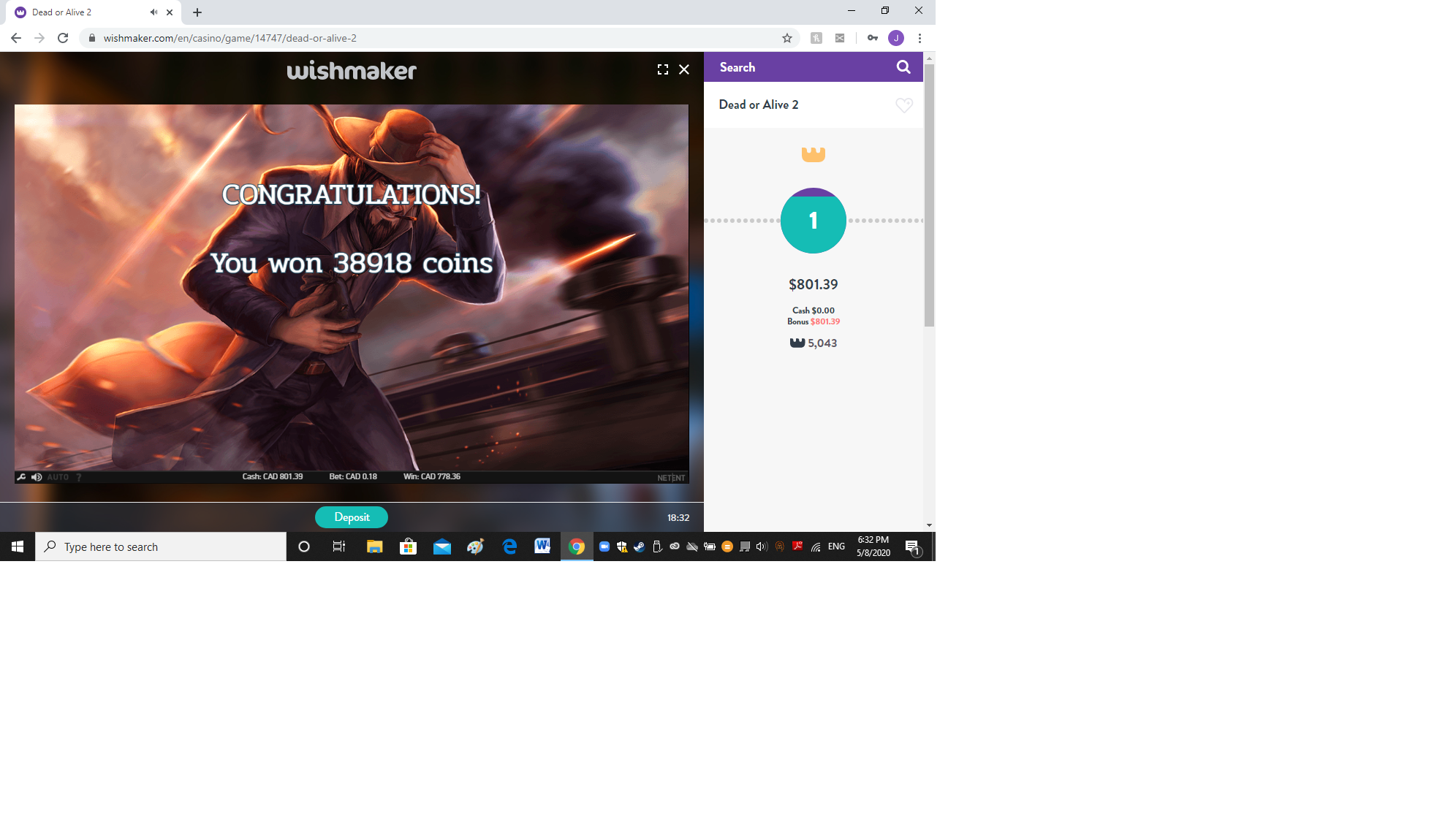This screenshot has height=819, width=1456.
Task: Favorite Dead or Alive 2 heart icon
Action: 904,105
